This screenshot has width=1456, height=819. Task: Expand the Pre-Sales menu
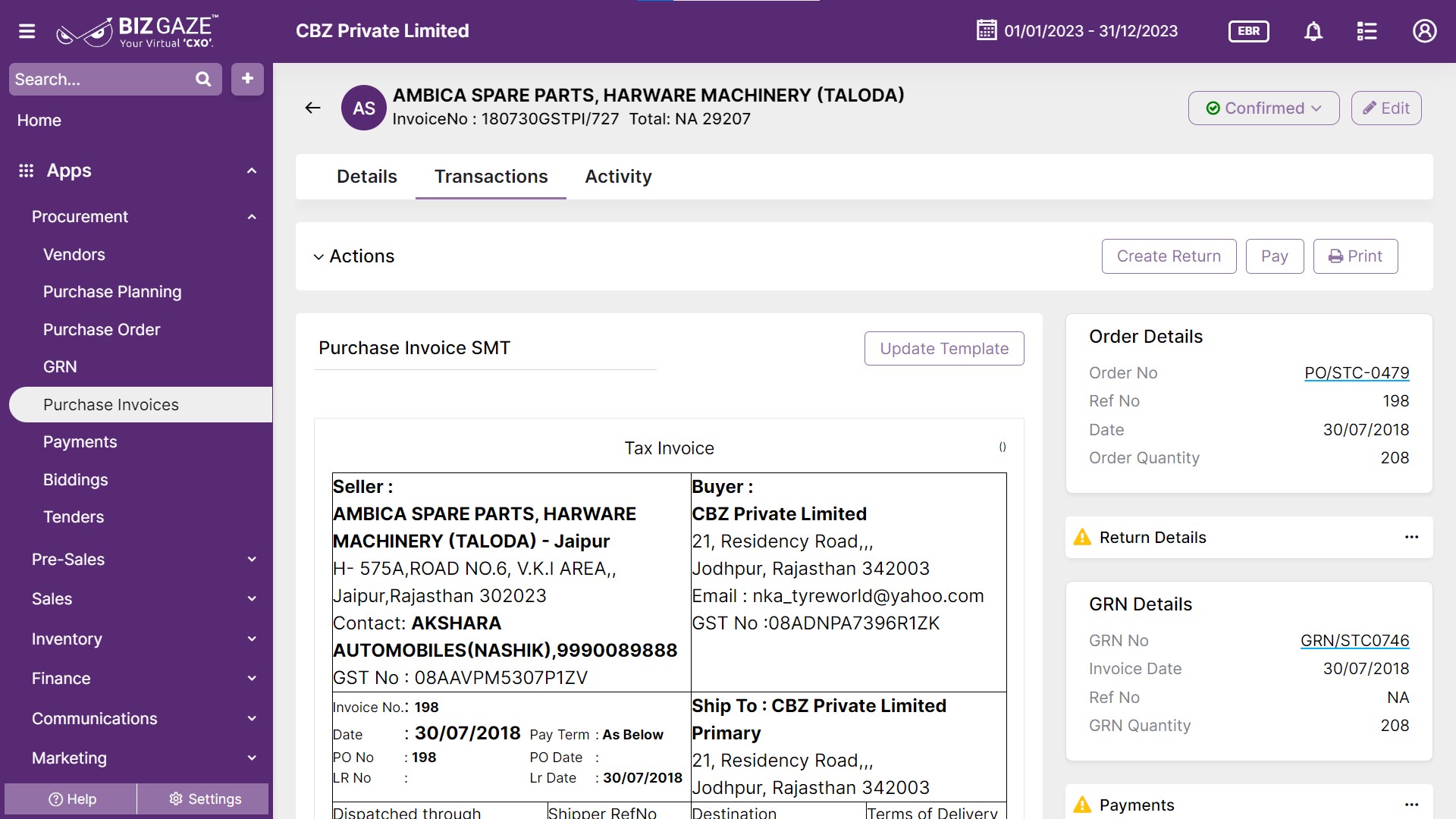coord(144,560)
